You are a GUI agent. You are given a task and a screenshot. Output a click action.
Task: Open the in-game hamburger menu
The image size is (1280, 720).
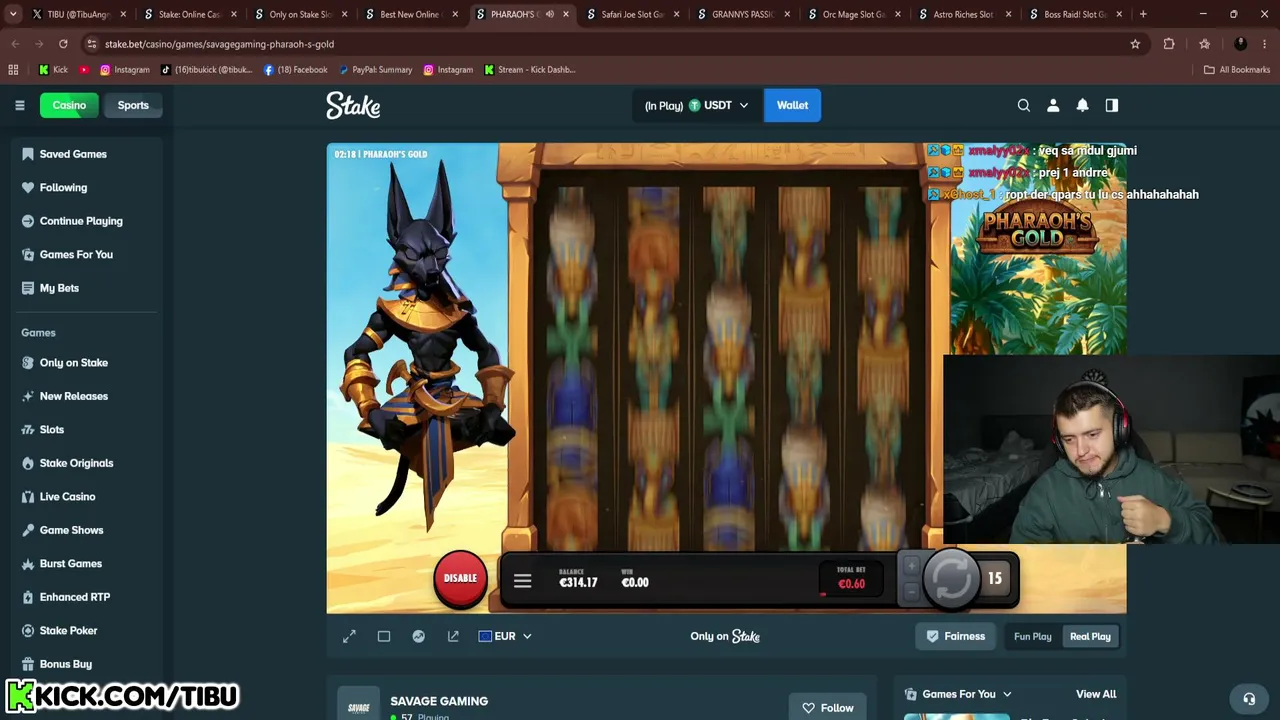[522, 581]
